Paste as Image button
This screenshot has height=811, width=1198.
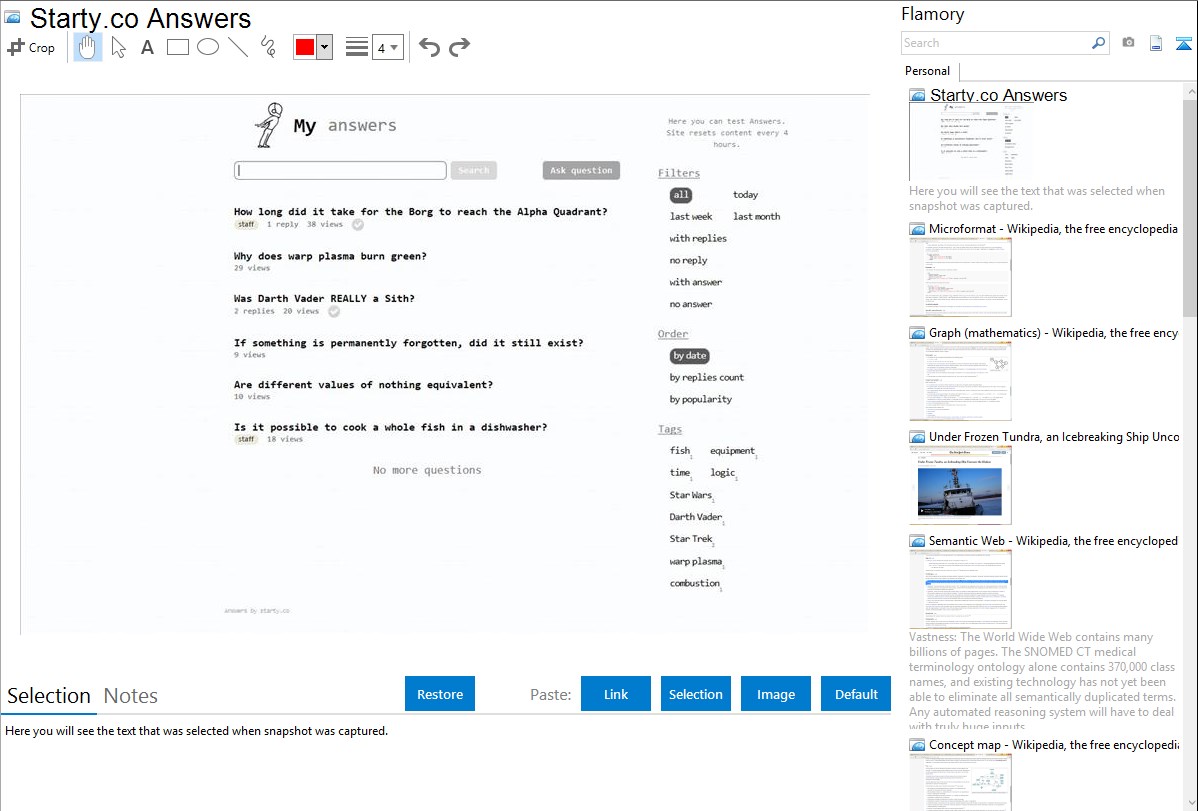776,694
